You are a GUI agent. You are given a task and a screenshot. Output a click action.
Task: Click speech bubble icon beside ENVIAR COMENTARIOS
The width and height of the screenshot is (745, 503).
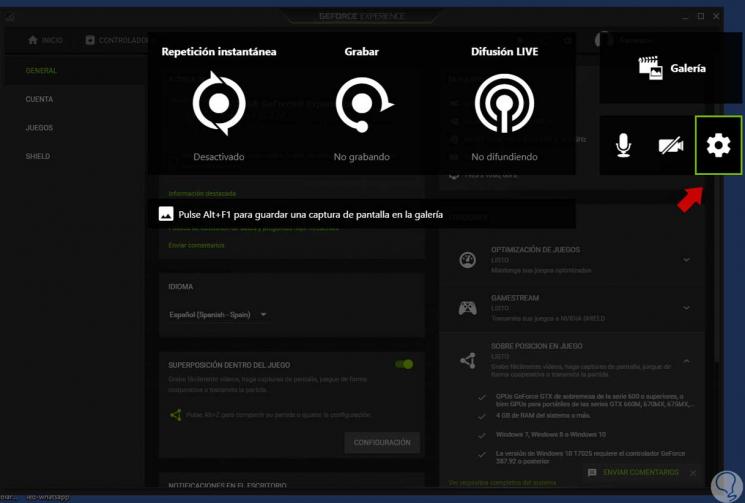click(592, 473)
